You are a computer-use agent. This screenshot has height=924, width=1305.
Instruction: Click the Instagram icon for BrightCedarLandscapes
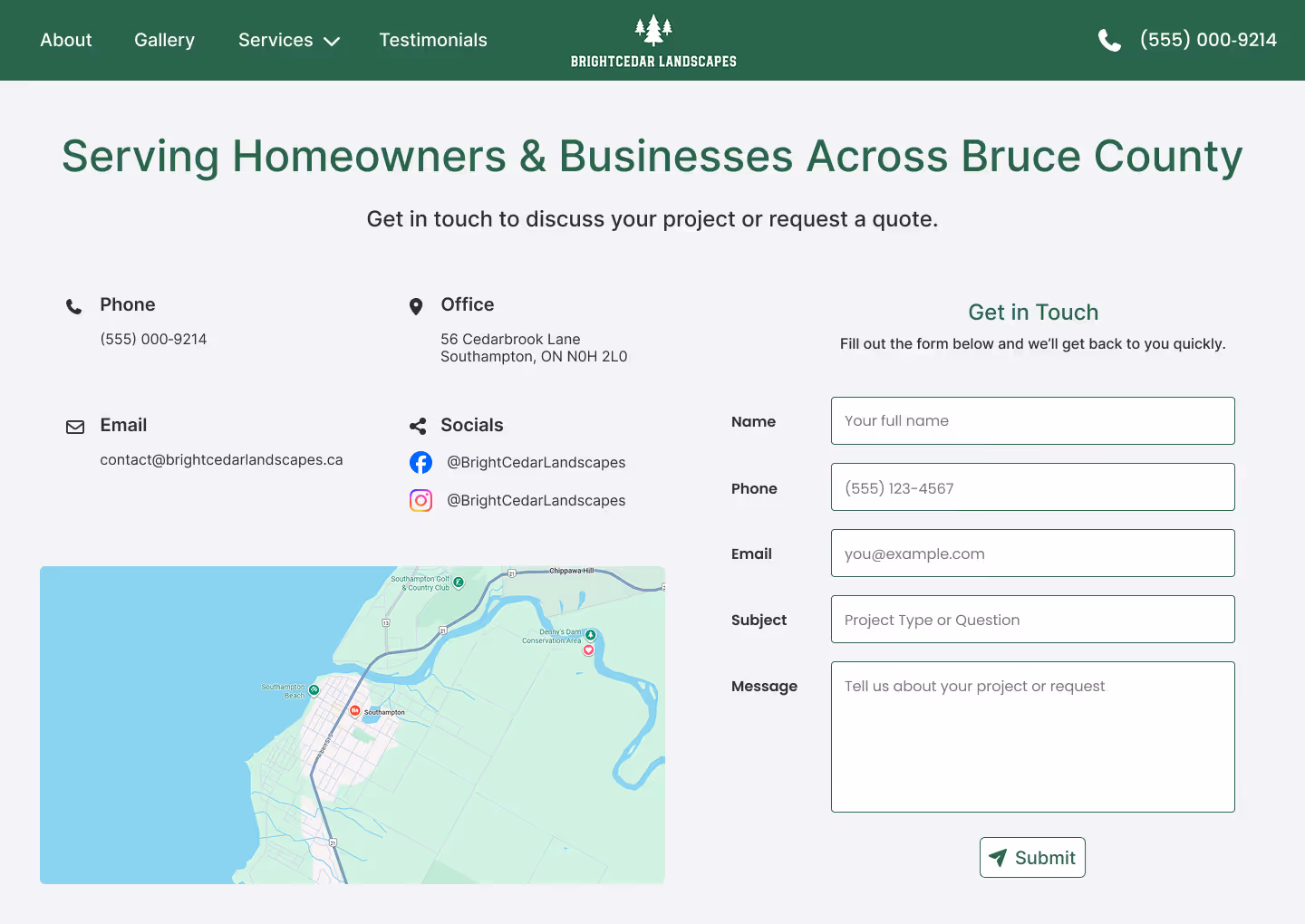(420, 500)
